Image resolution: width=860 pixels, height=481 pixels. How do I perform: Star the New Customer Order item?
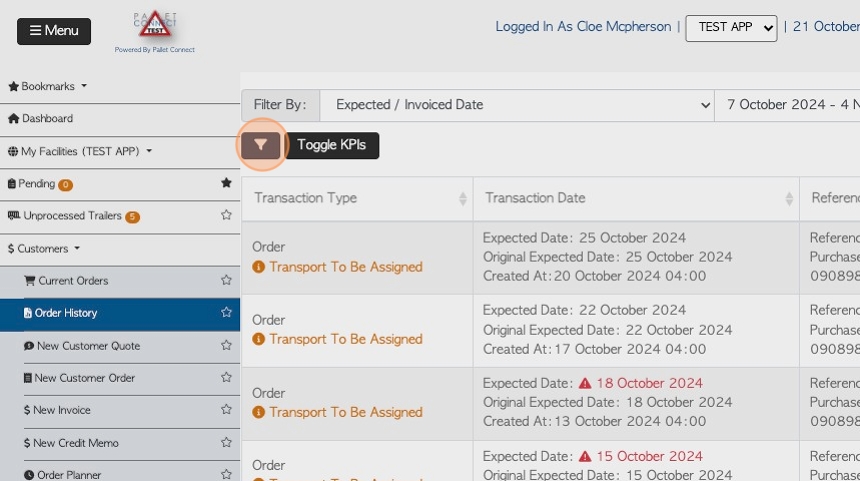(226, 377)
